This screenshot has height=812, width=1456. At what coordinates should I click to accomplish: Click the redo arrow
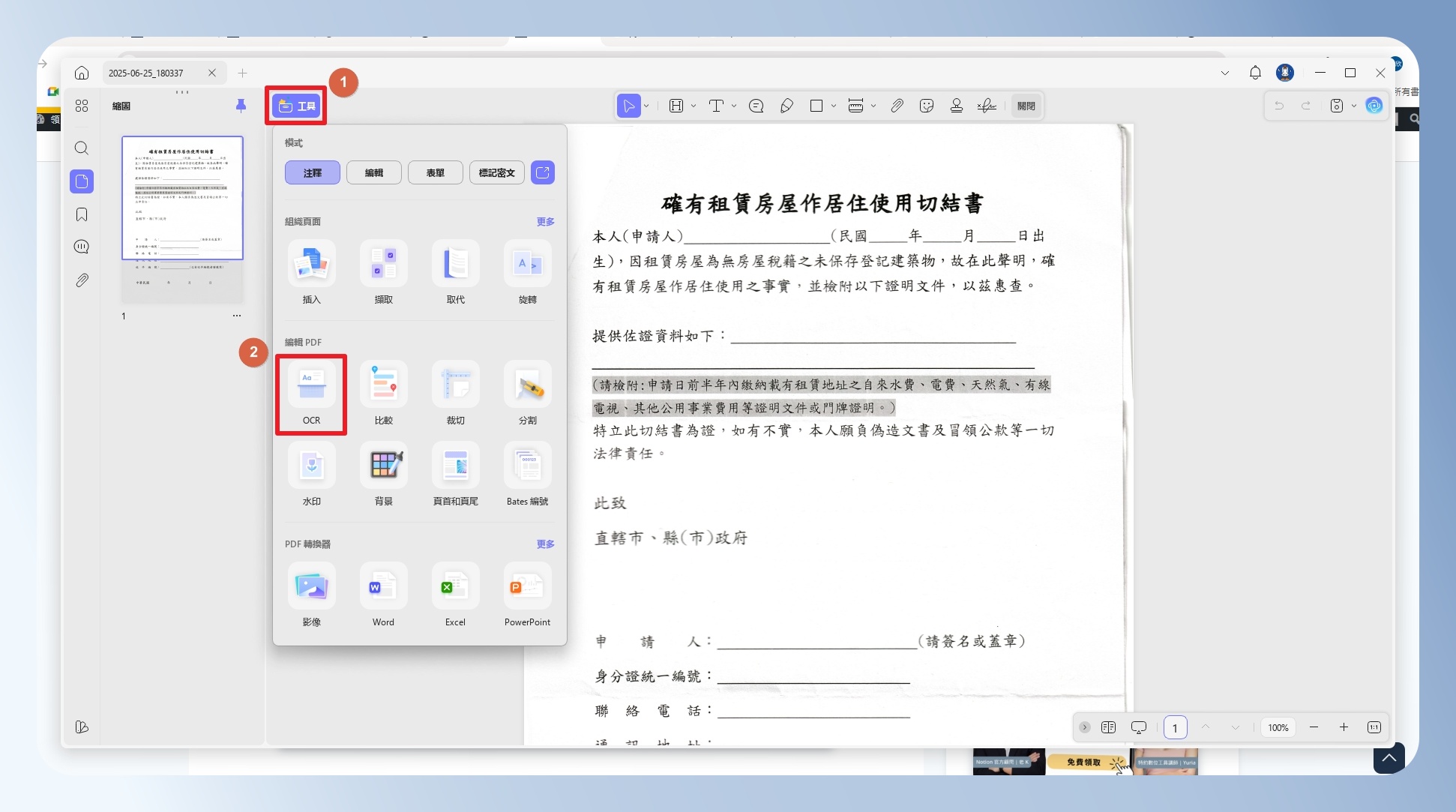1306,106
